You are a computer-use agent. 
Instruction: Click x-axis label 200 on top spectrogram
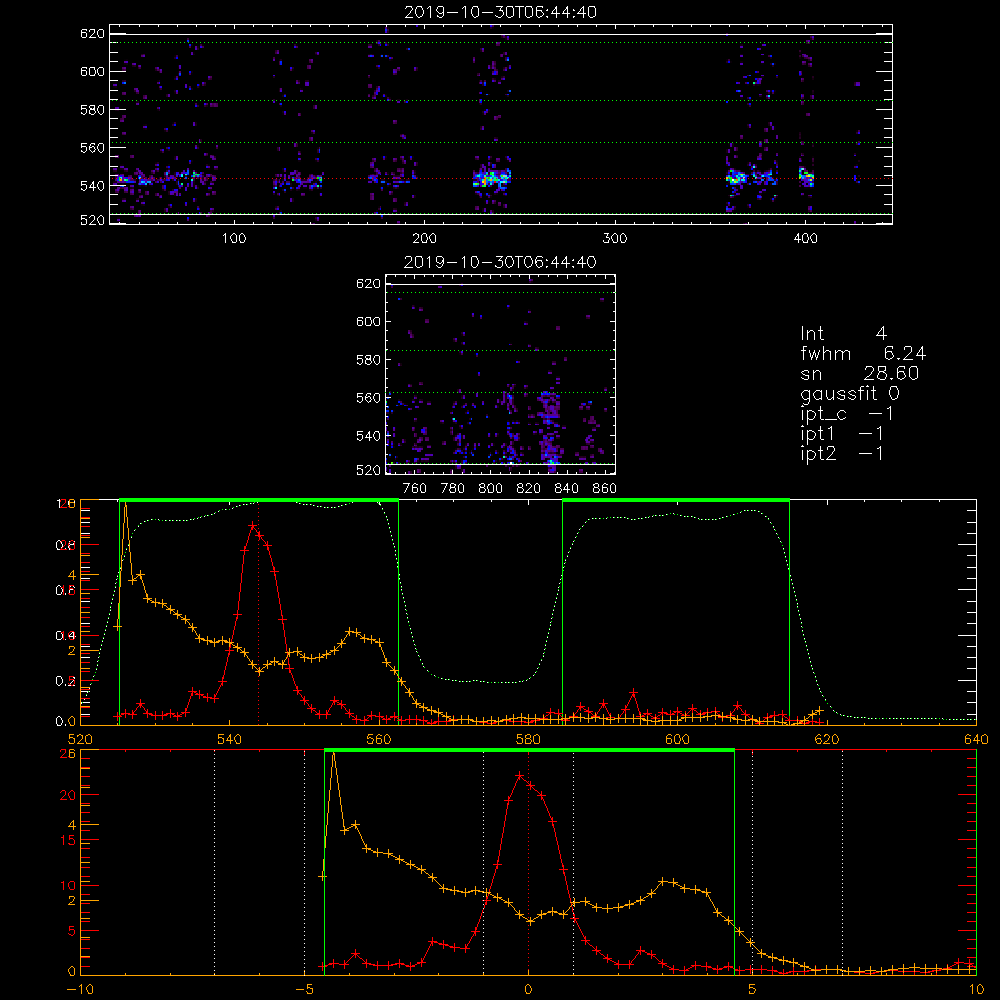coord(424,239)
